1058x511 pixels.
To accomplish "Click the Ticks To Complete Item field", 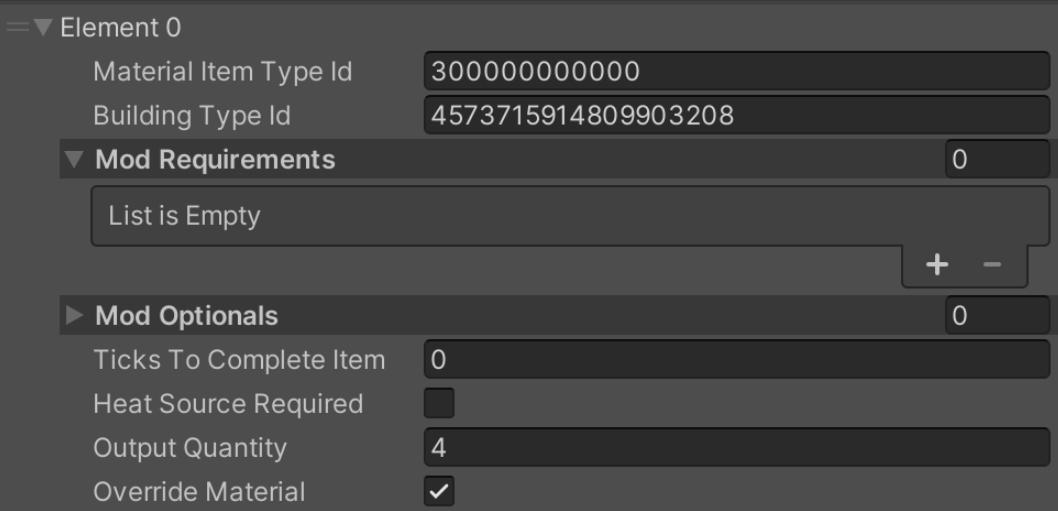I will point(737,359).
